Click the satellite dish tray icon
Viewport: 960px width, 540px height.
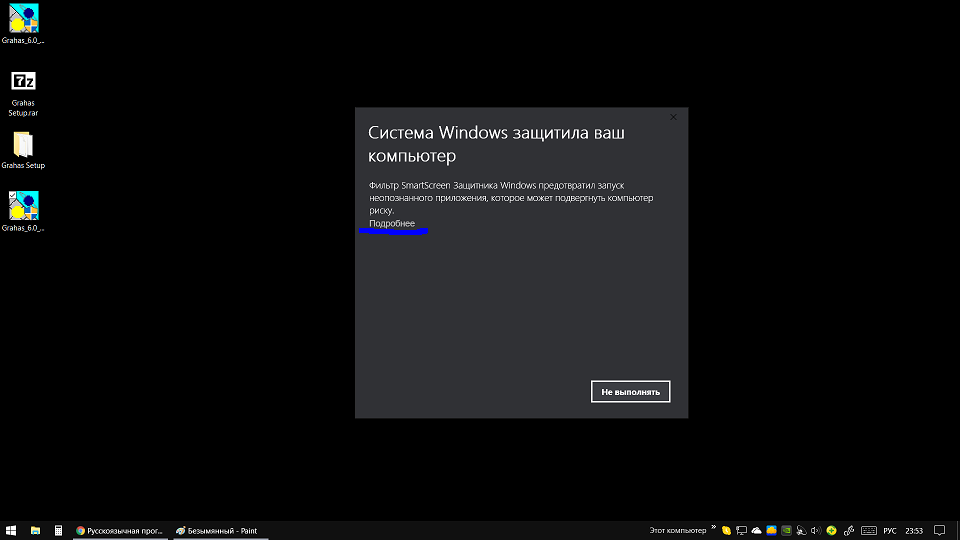point(801,531)
